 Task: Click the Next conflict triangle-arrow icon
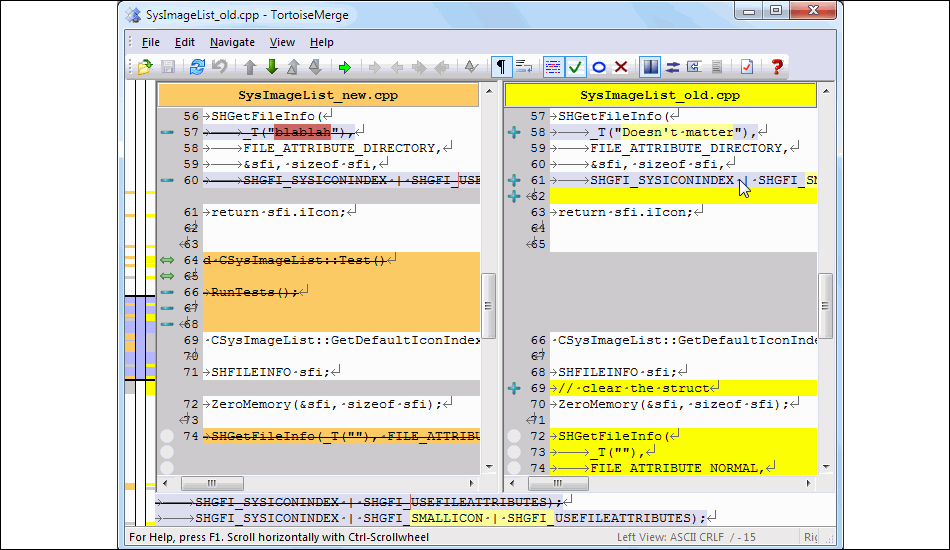[315, 67]
